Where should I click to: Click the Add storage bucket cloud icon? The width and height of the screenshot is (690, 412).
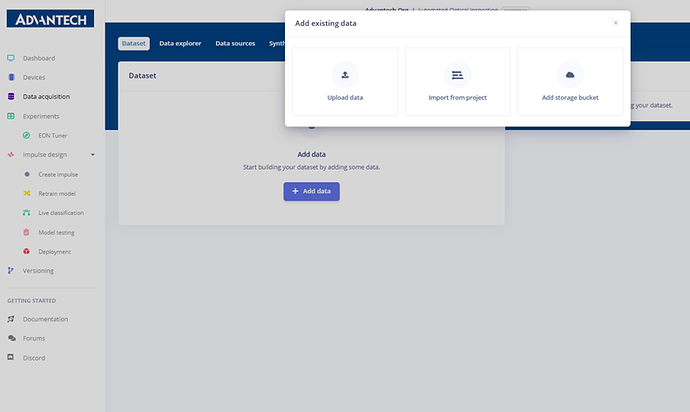(570, 75)
